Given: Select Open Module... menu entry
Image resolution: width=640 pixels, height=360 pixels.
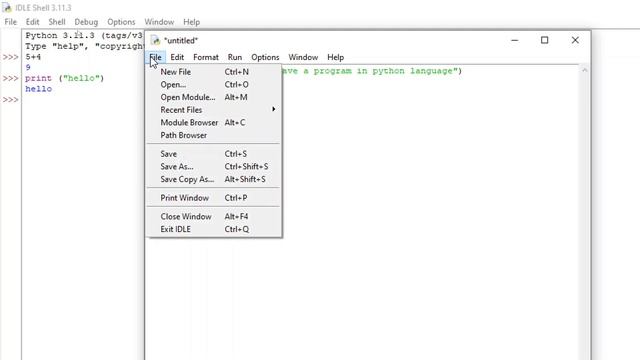Looking at the screenshot, I should click(x=214, y=97).
